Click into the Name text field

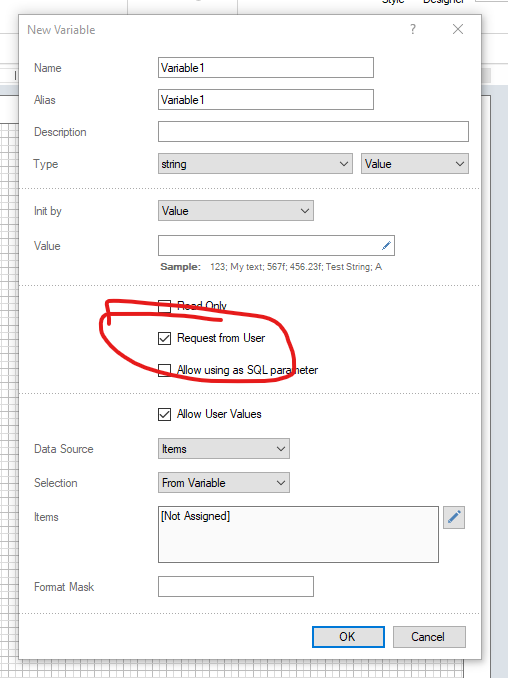265,68
